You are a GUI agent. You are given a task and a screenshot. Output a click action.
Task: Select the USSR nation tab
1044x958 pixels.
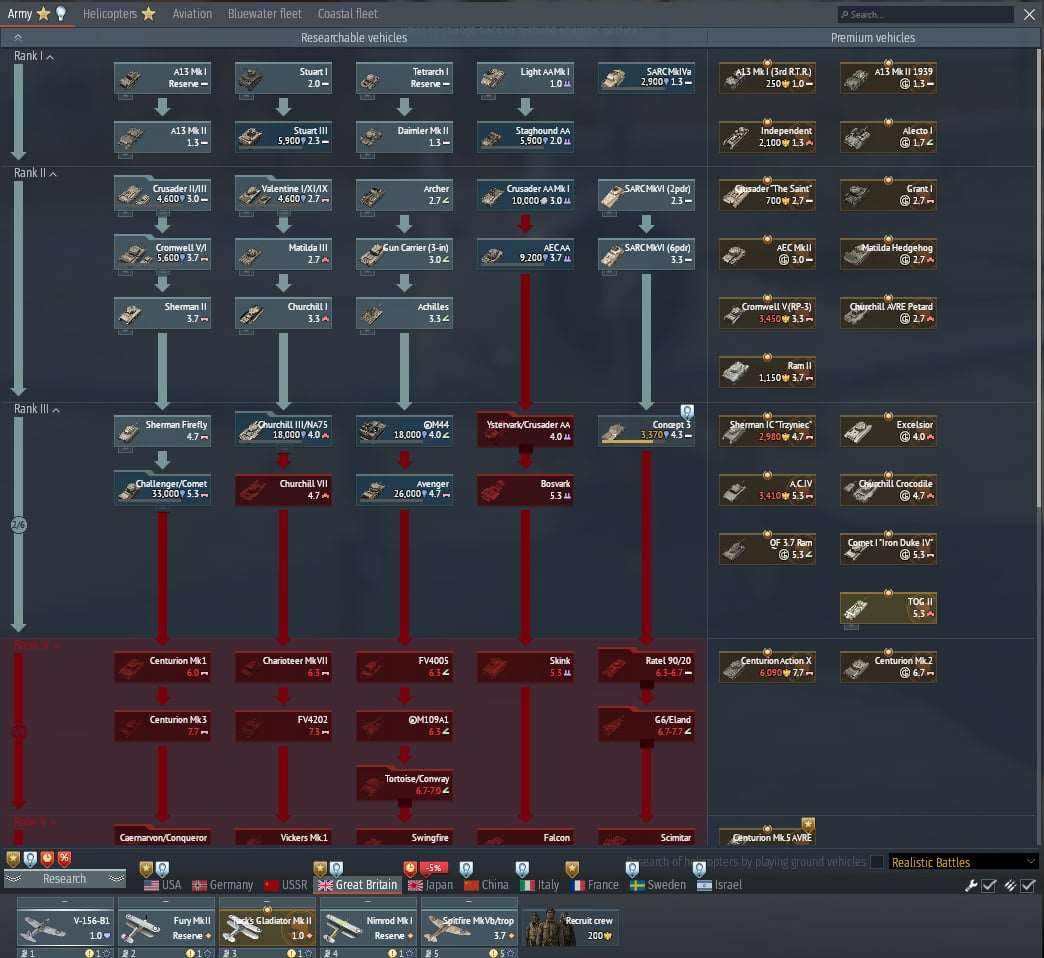click(x=286, y=885)
